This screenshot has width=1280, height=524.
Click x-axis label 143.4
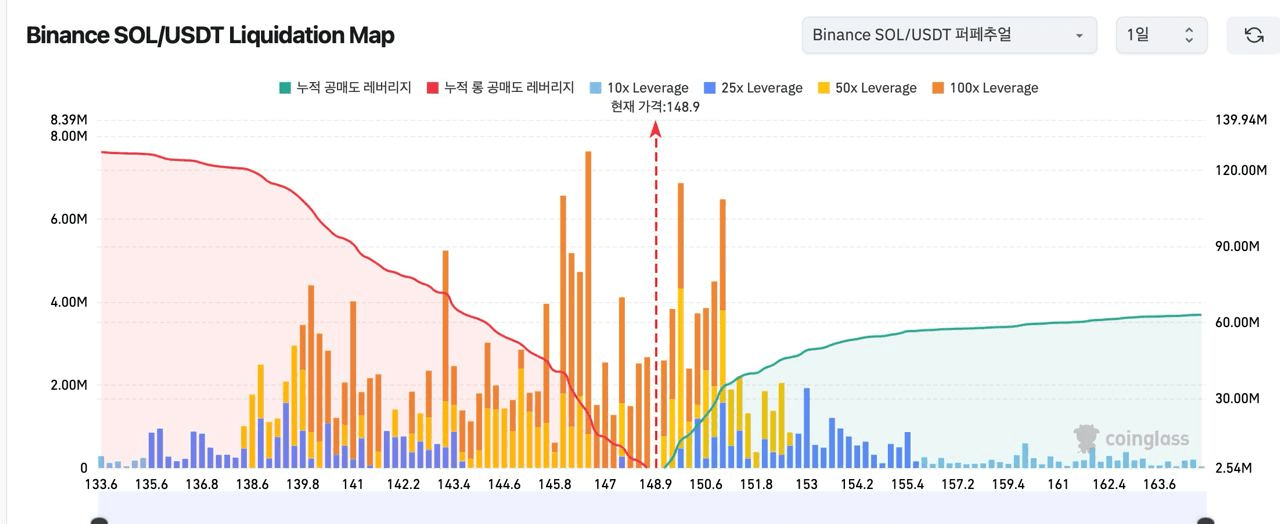point(453,484)
